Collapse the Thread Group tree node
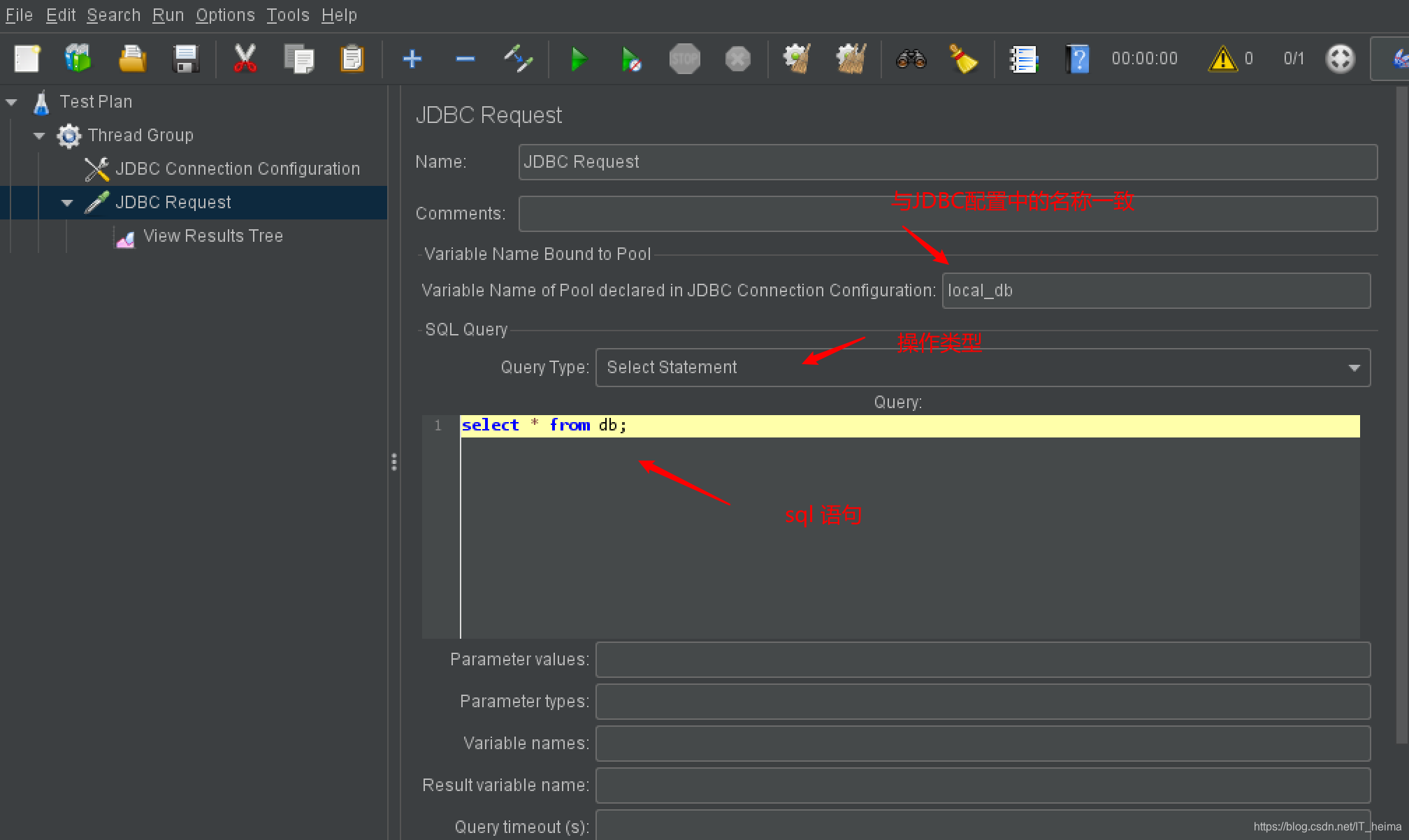 (x=39, y=136)
